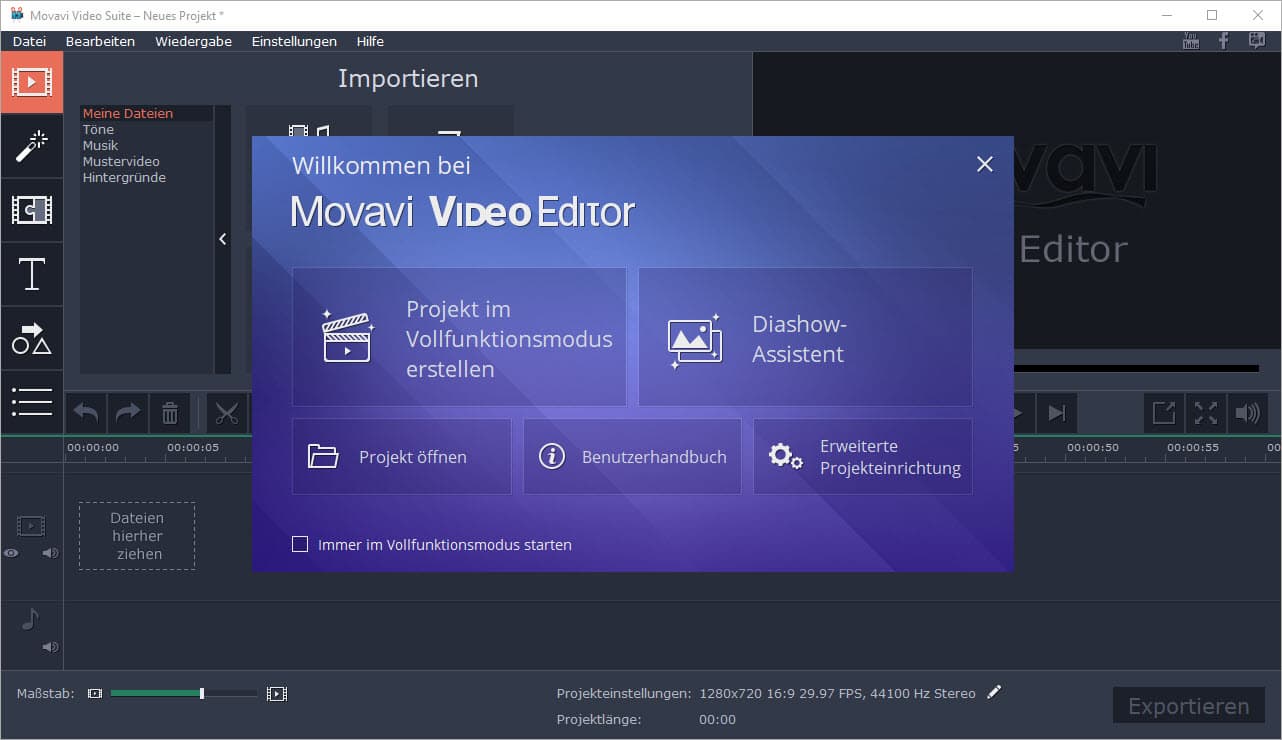Open the Einstellungen menu

(294, 41)
